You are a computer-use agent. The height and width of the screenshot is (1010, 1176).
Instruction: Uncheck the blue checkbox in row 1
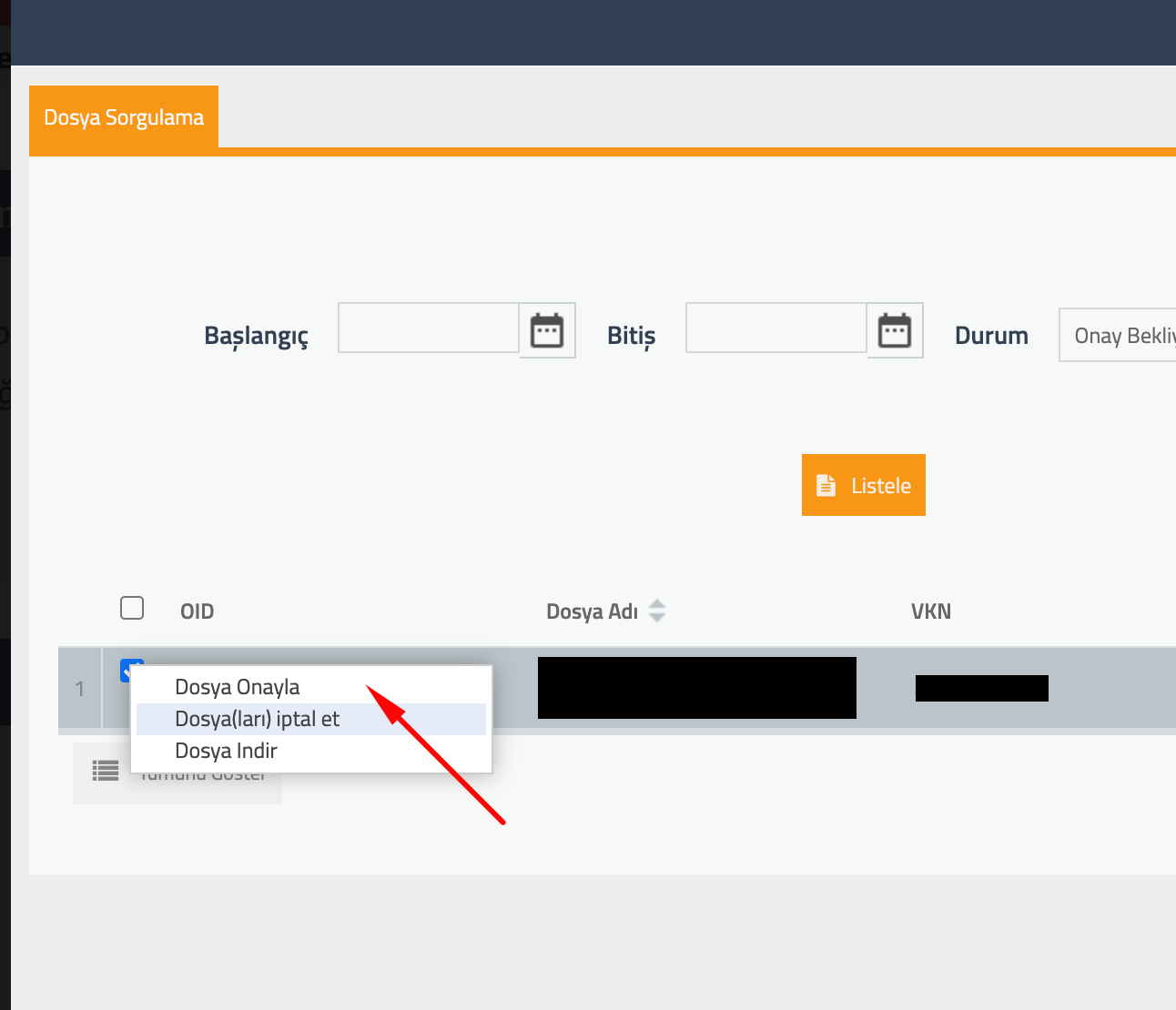pyautogui.click(x=133, y=670)
